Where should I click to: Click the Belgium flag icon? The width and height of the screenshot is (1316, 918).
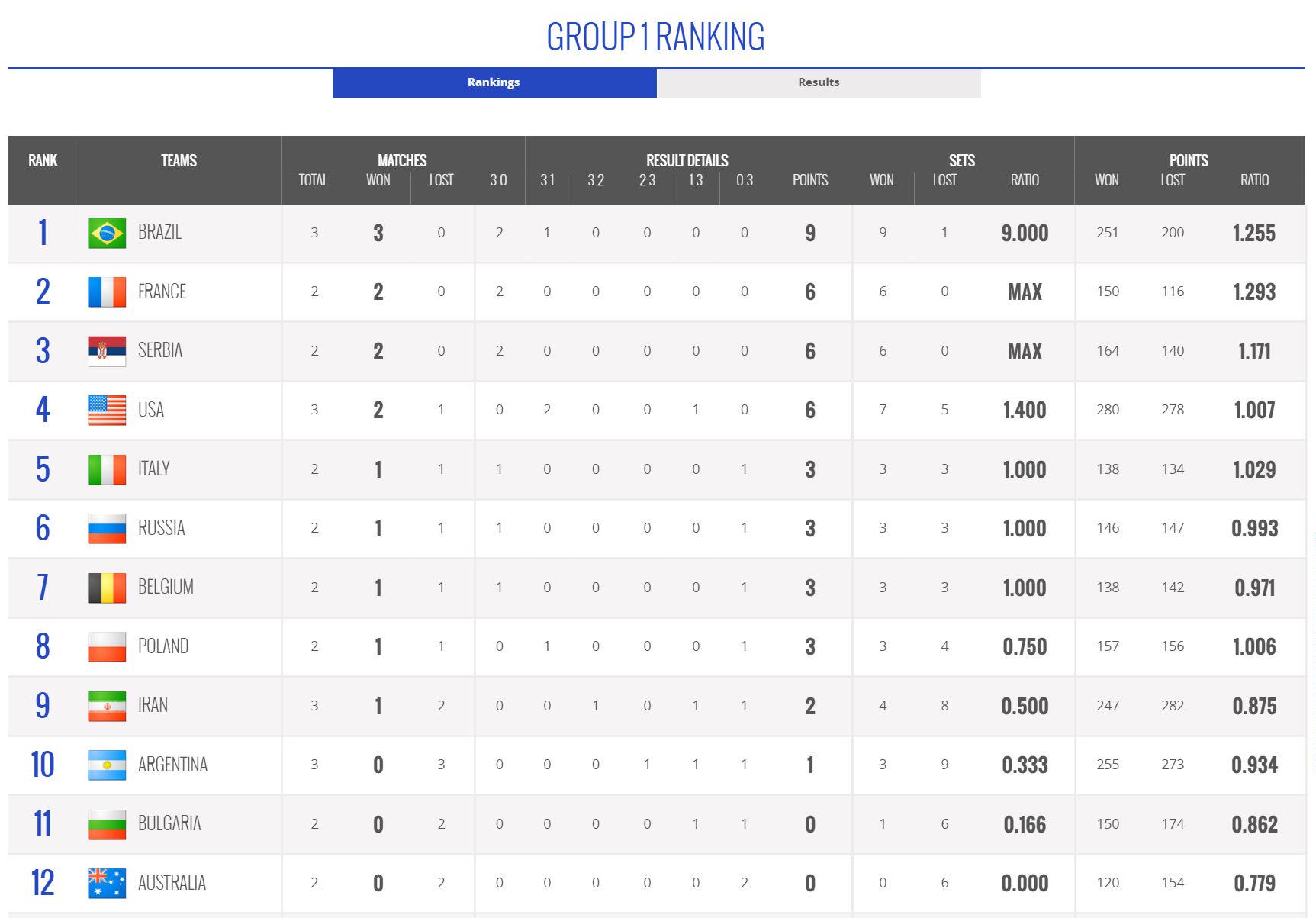tap(107, 588)
